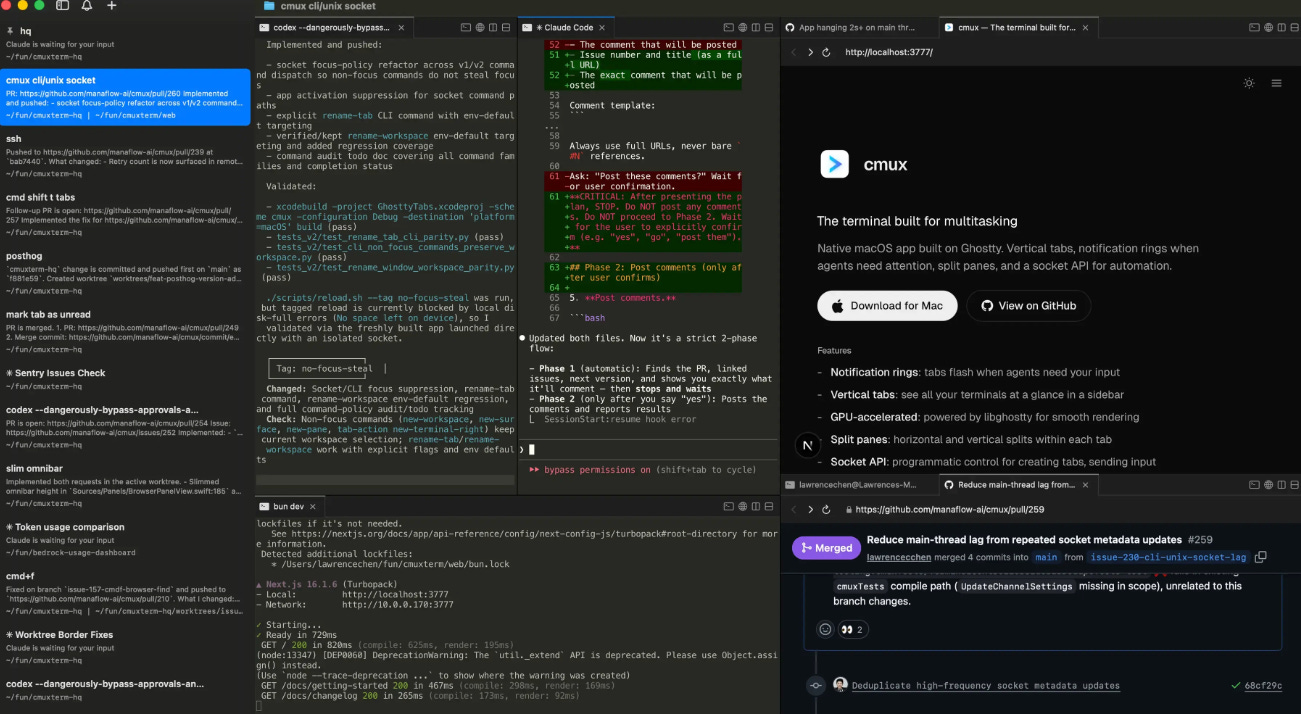Toggle light/dark theme sun icon on cmux site
The width and height of the screenshot is (1301, 714).
[1248, 83]
